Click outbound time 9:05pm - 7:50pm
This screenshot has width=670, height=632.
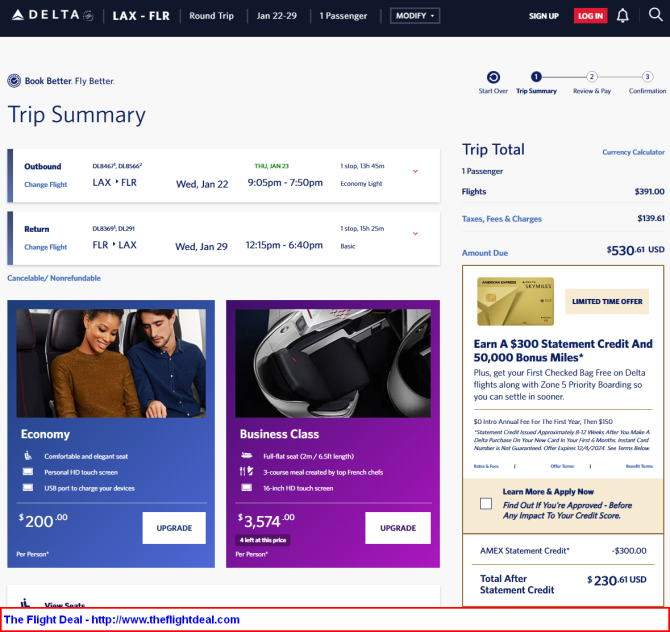(x=285, y=182)
